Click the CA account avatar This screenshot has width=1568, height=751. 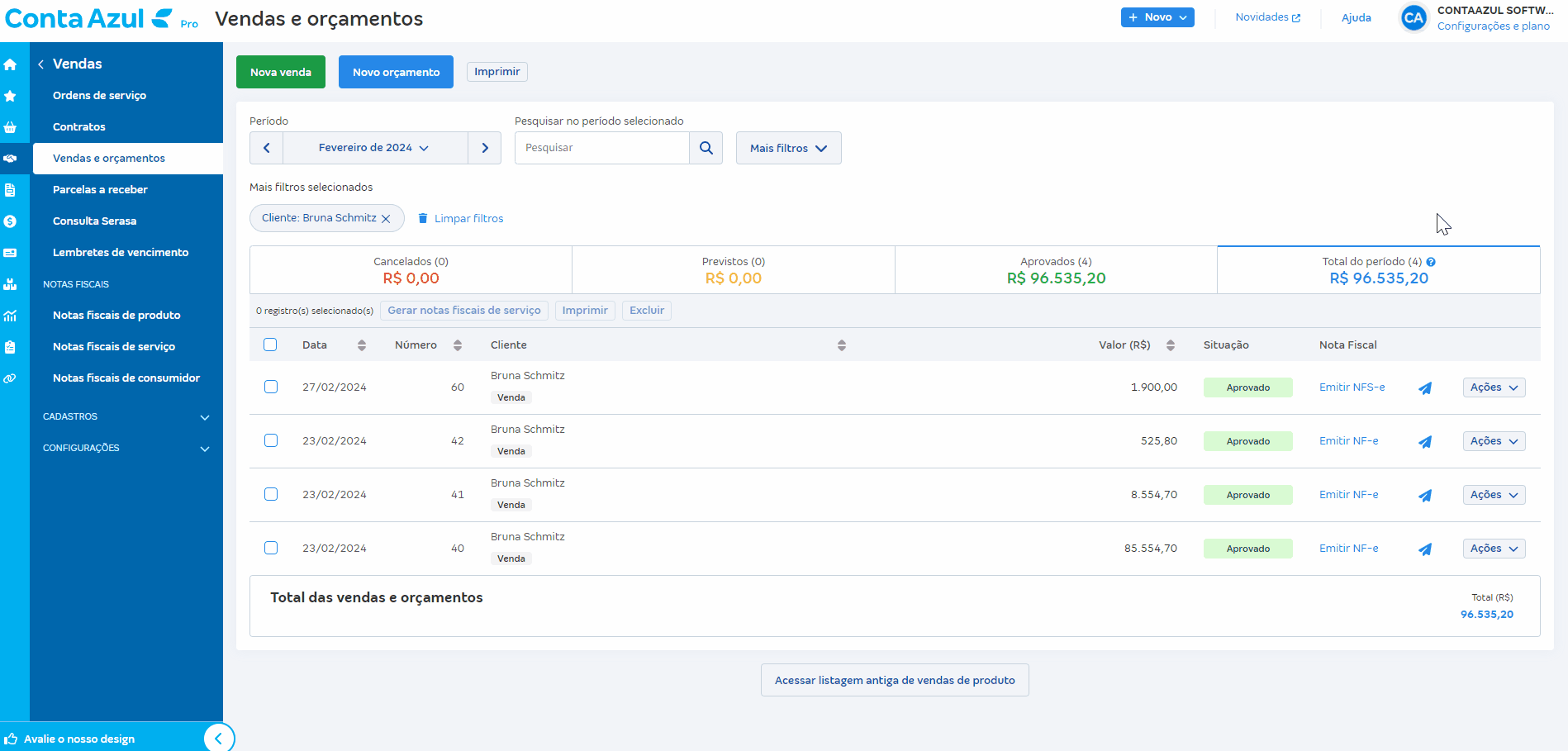pyautogui.click(x=1414, y=18)
